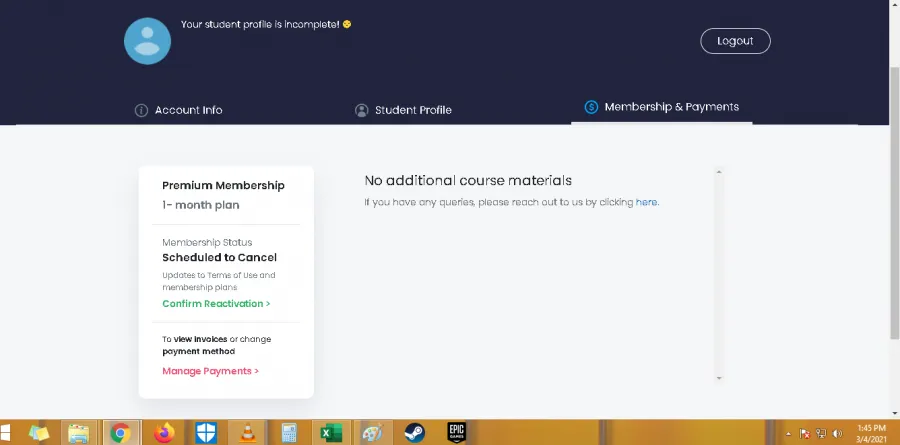The height and width of the screenshot is (445, 900).
Task: Launch Epic Games from the taskbar
Action: pos(456,433)
